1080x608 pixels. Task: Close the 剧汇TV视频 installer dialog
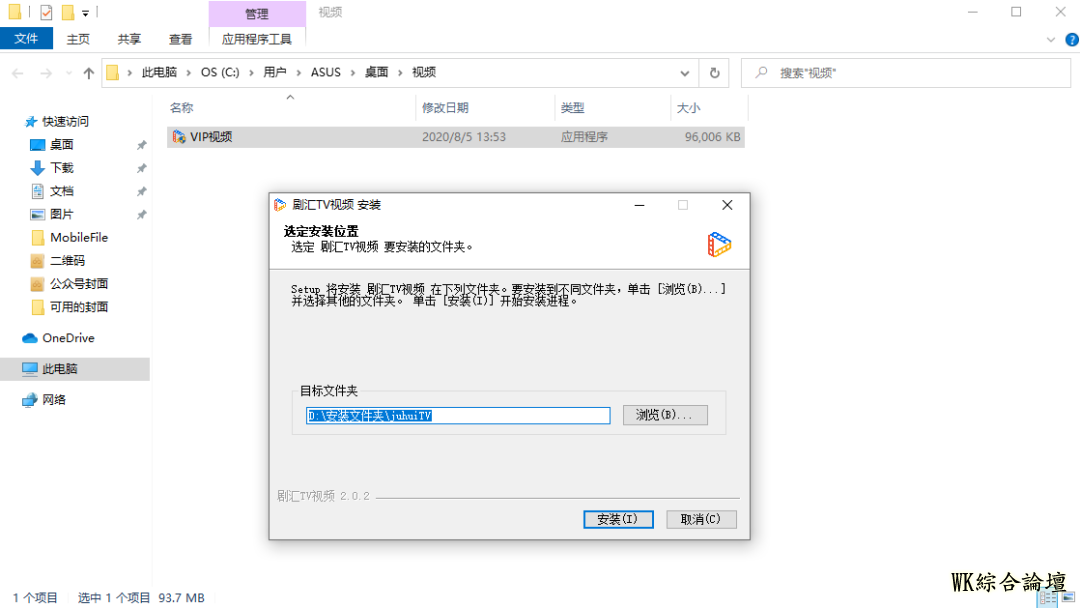(727, 205)
